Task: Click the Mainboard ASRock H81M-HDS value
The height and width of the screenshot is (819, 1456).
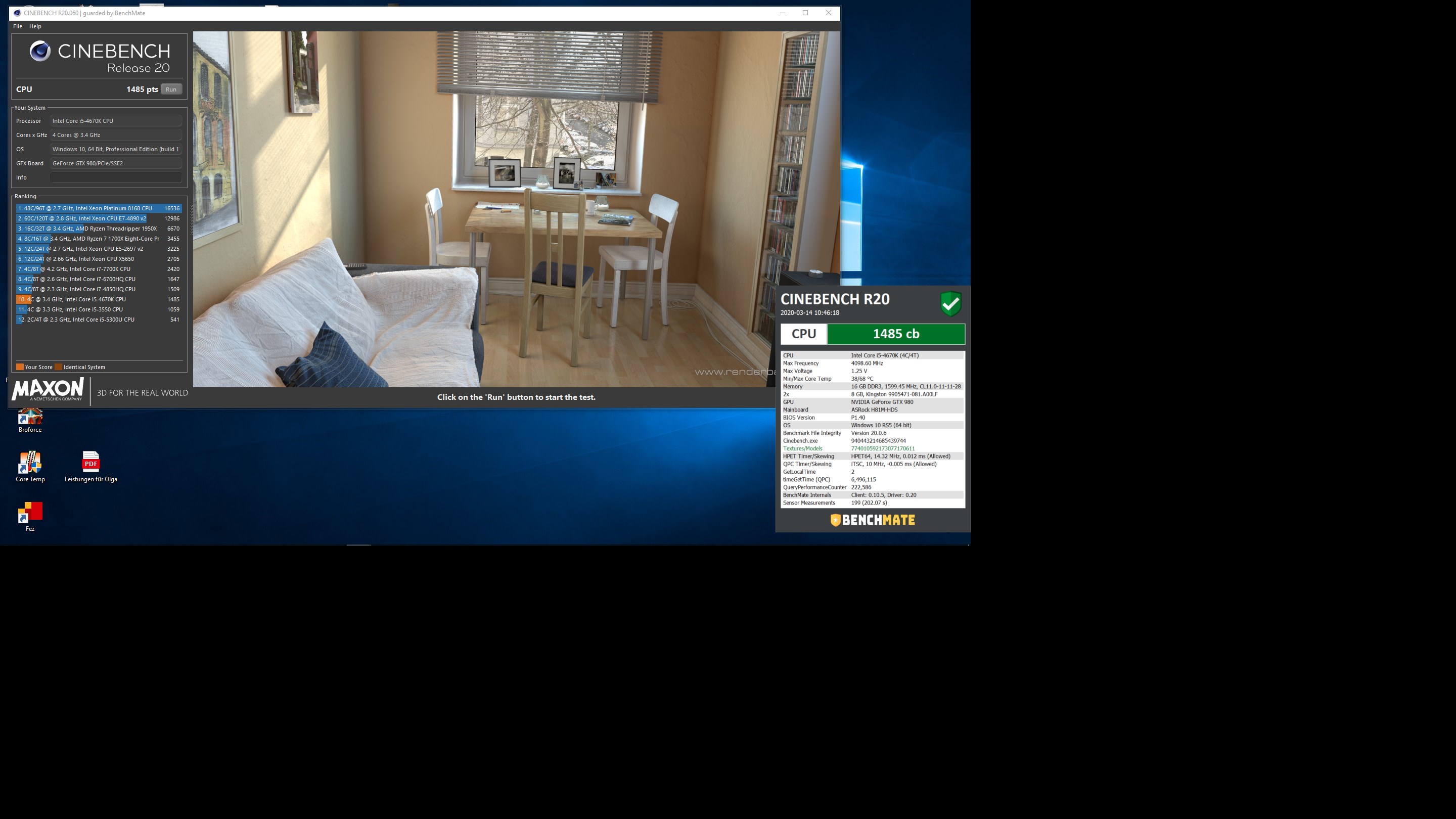Action: pyautogui.click(x=874, y=410)
